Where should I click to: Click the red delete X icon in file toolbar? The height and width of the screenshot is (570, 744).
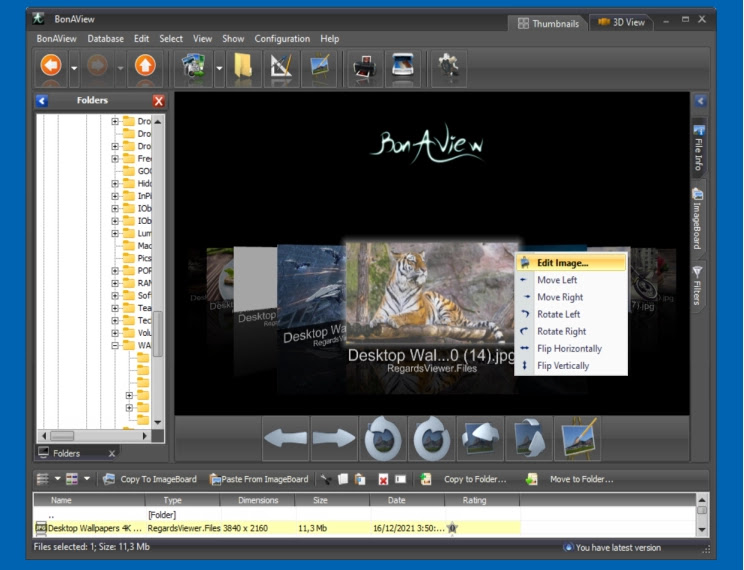[x=383, y=480]
